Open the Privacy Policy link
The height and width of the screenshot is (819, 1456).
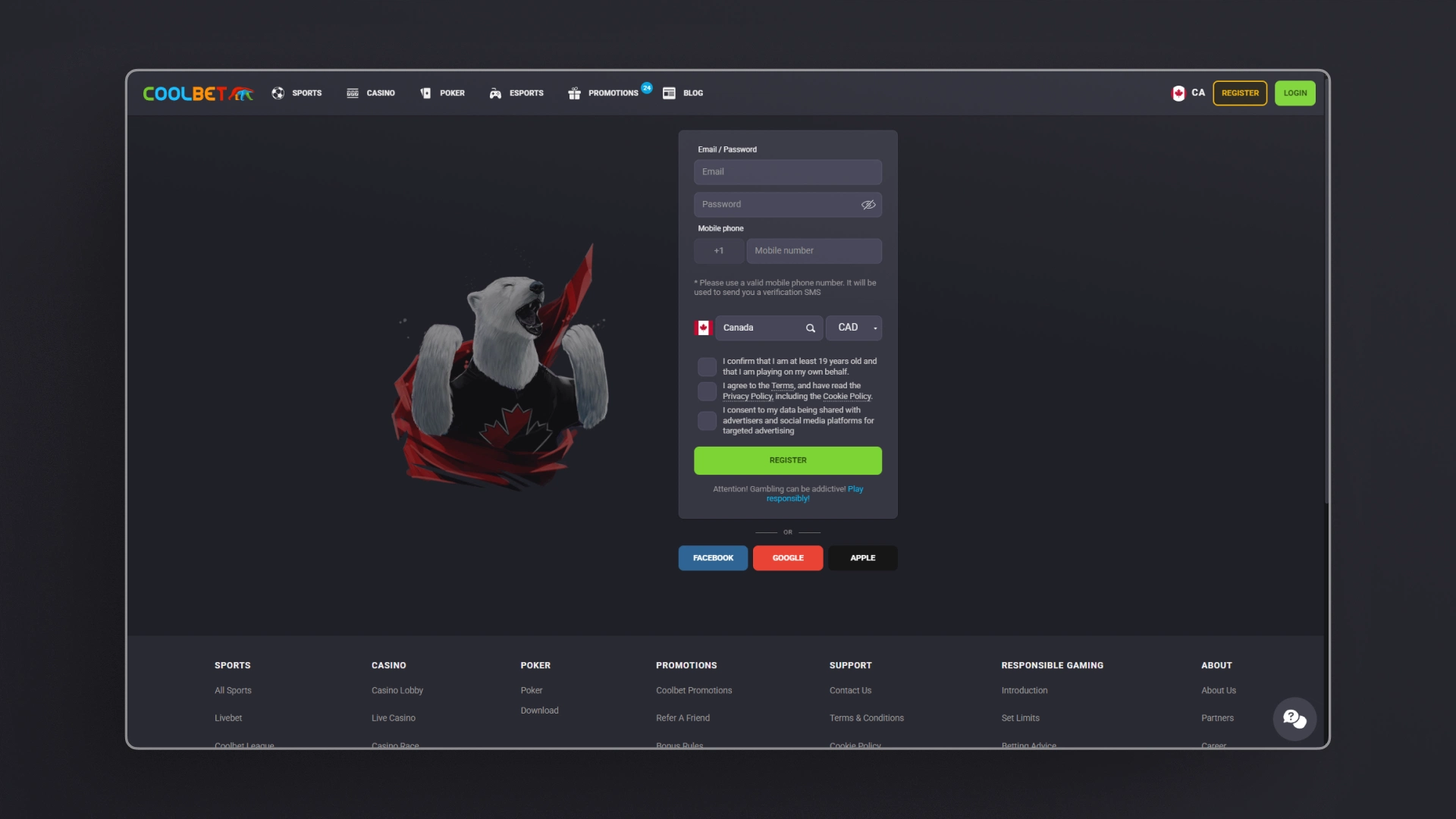point(747,397)
